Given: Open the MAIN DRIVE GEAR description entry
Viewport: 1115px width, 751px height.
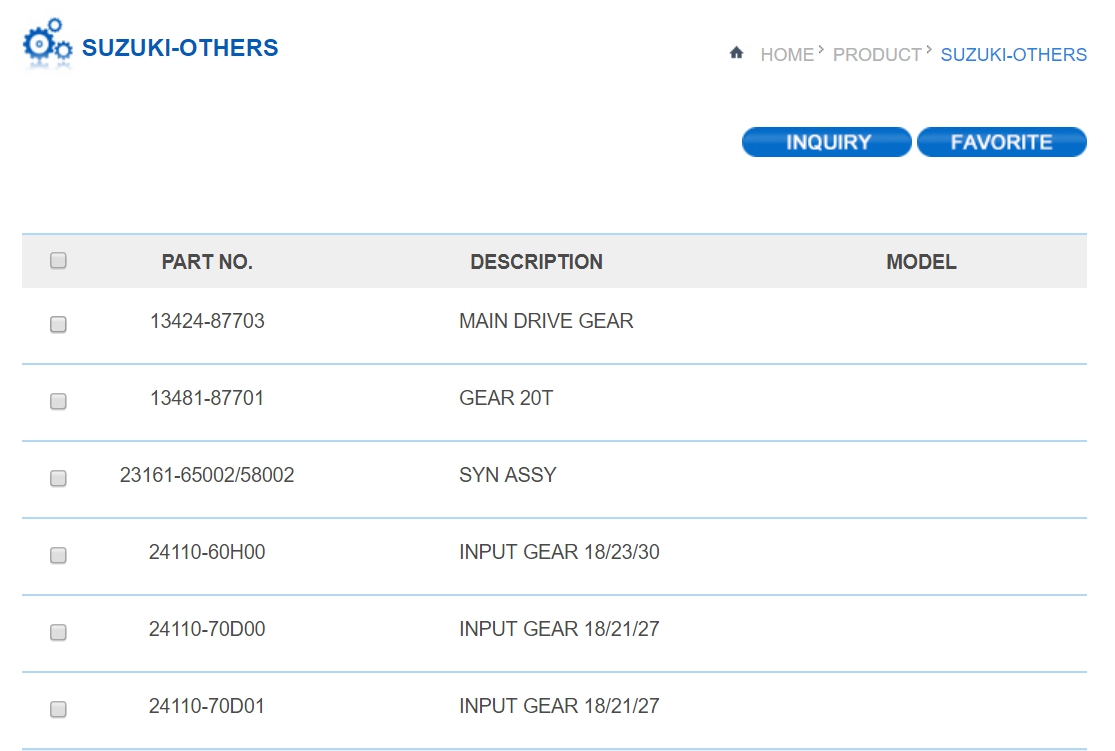Looking at the screenshot, I should tap(546, 321).
